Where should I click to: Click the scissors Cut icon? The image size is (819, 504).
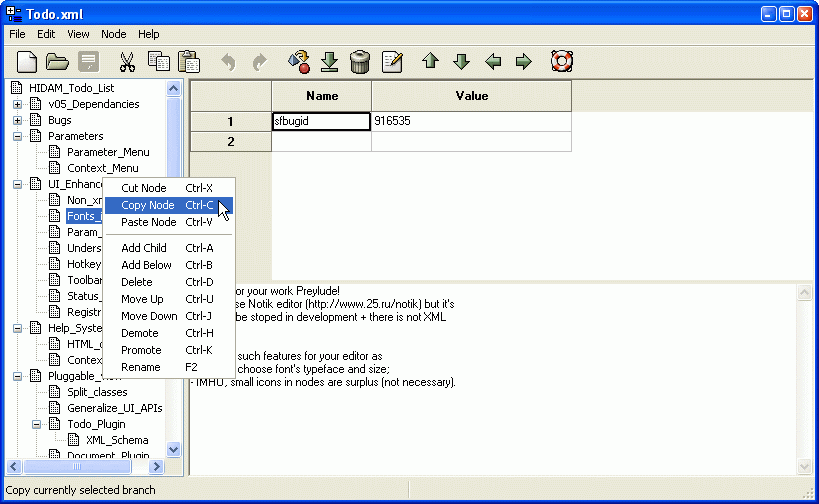click(x=127, y=62)
